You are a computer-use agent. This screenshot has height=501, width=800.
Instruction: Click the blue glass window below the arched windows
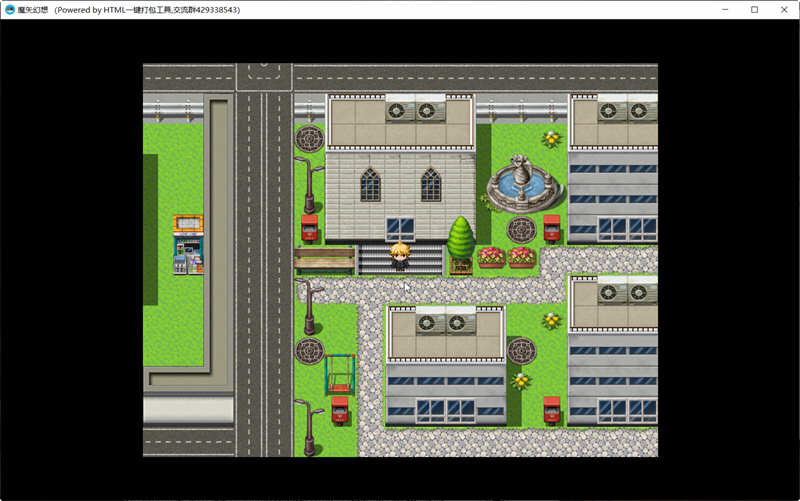[x=400, y=227]
